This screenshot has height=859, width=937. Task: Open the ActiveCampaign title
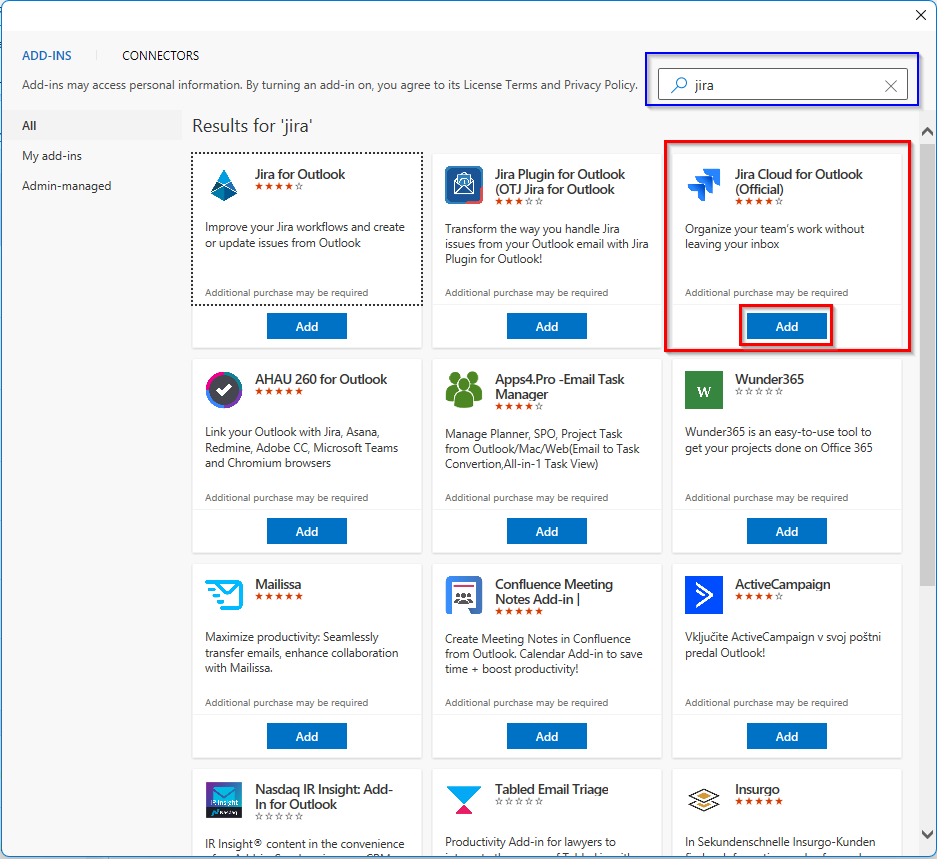[782, 585]
